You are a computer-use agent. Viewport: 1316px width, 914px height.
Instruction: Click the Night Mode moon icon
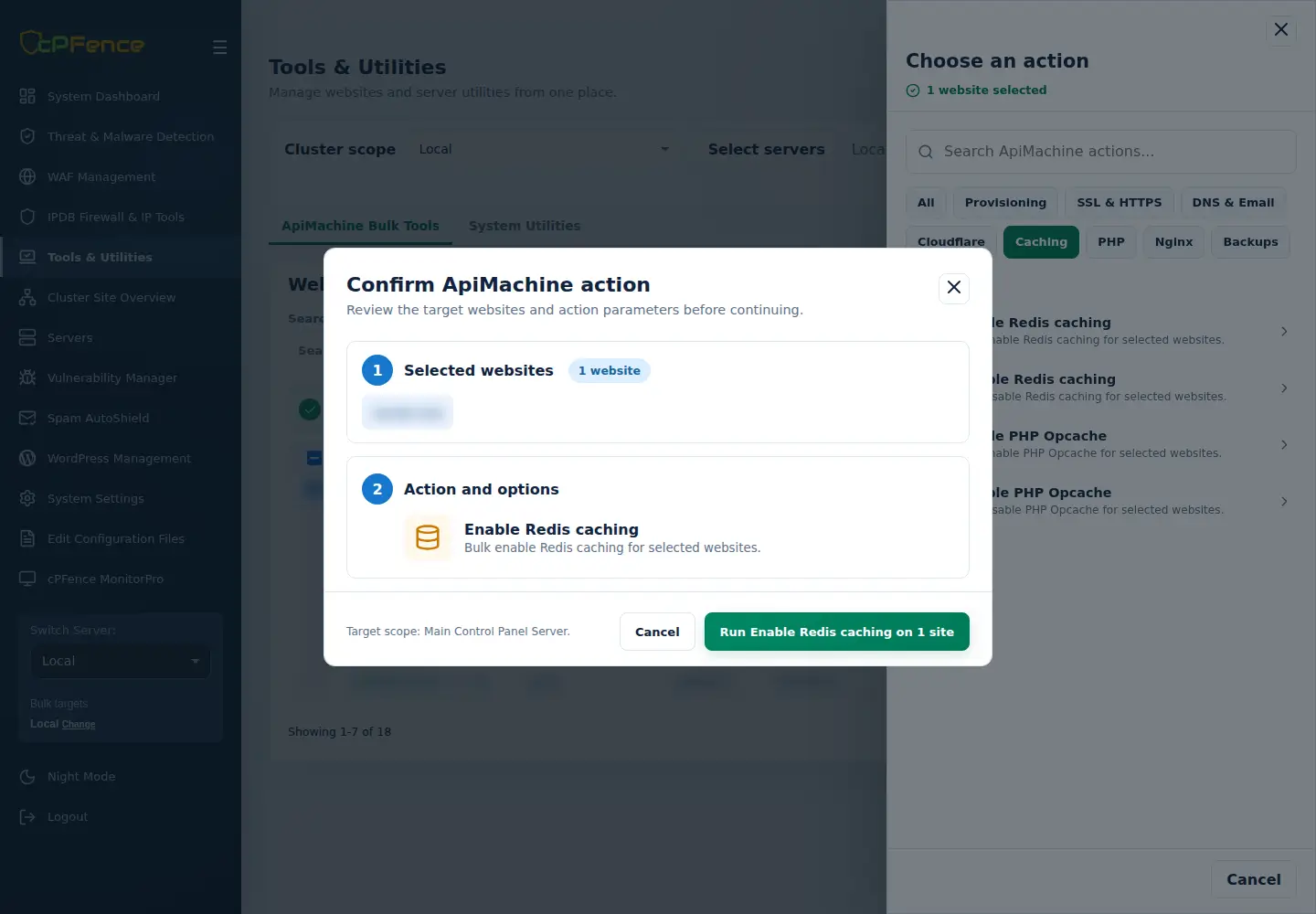(x=27, y=776)
